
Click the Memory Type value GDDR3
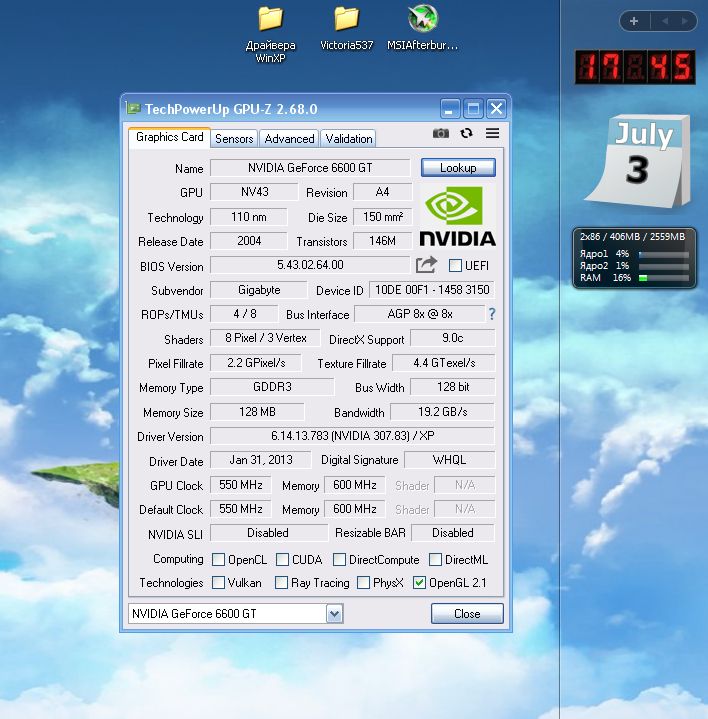(272, 387)
